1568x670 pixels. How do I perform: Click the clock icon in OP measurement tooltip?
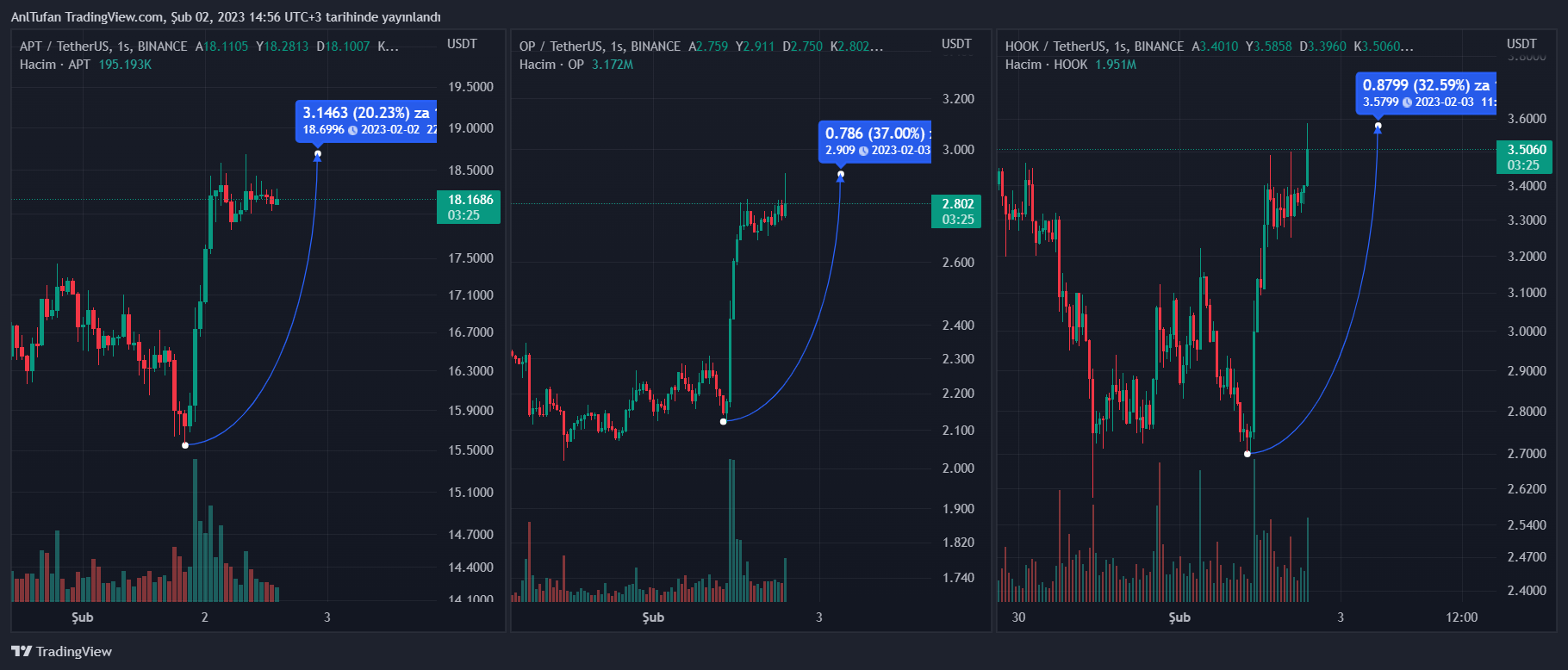click(863, 151)
